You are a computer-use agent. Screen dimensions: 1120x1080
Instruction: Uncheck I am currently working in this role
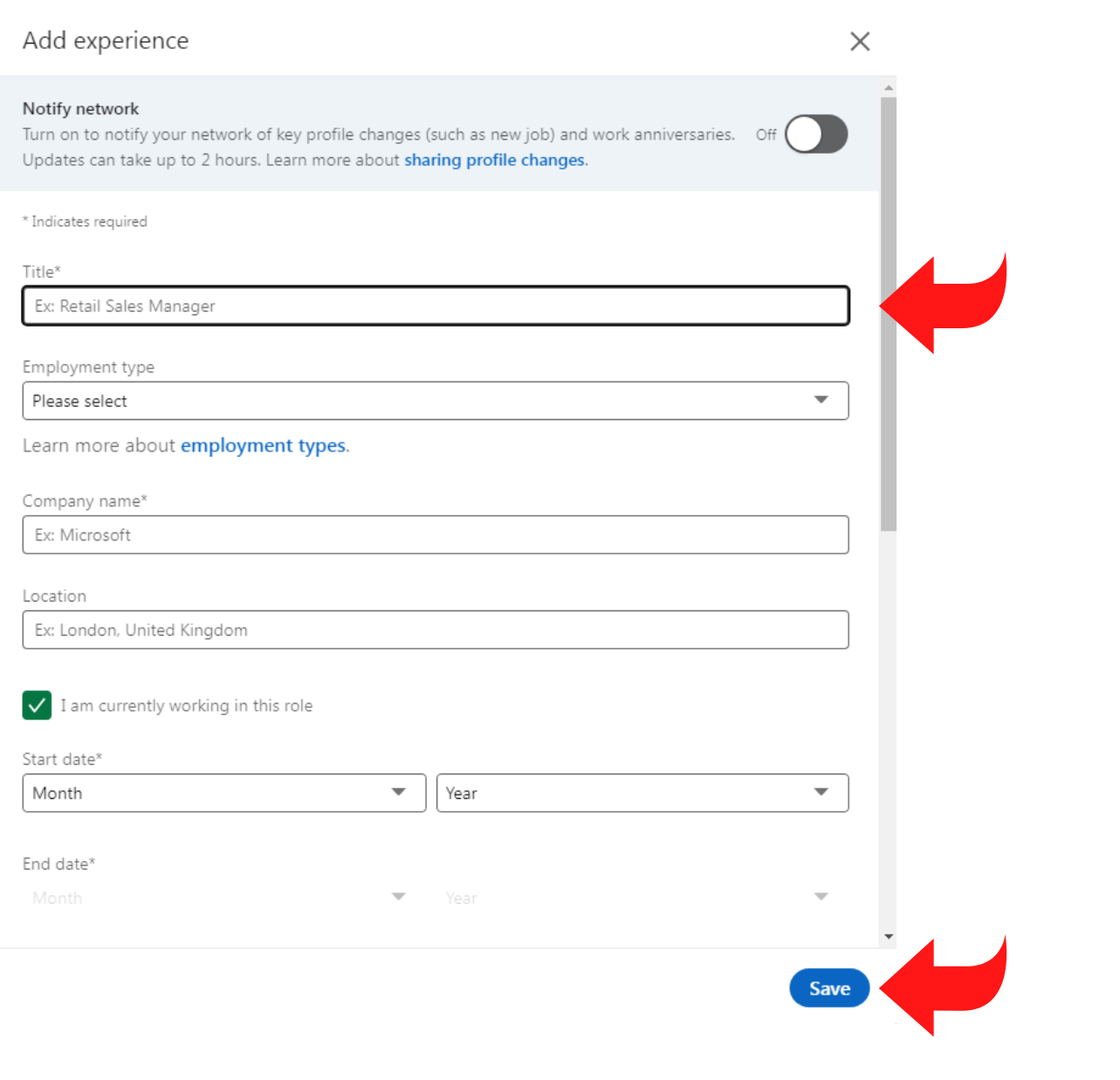click(x=37, y=705)
